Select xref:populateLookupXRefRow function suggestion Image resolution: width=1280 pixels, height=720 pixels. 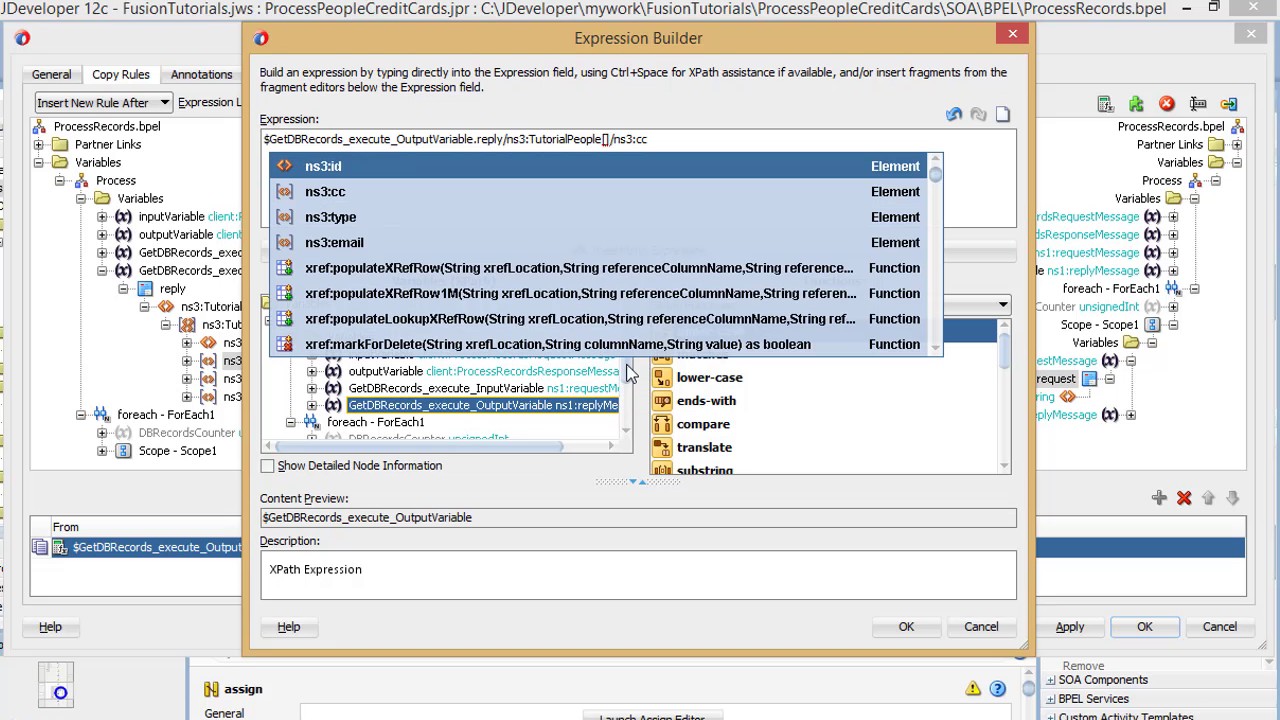[x=600, y=319]
